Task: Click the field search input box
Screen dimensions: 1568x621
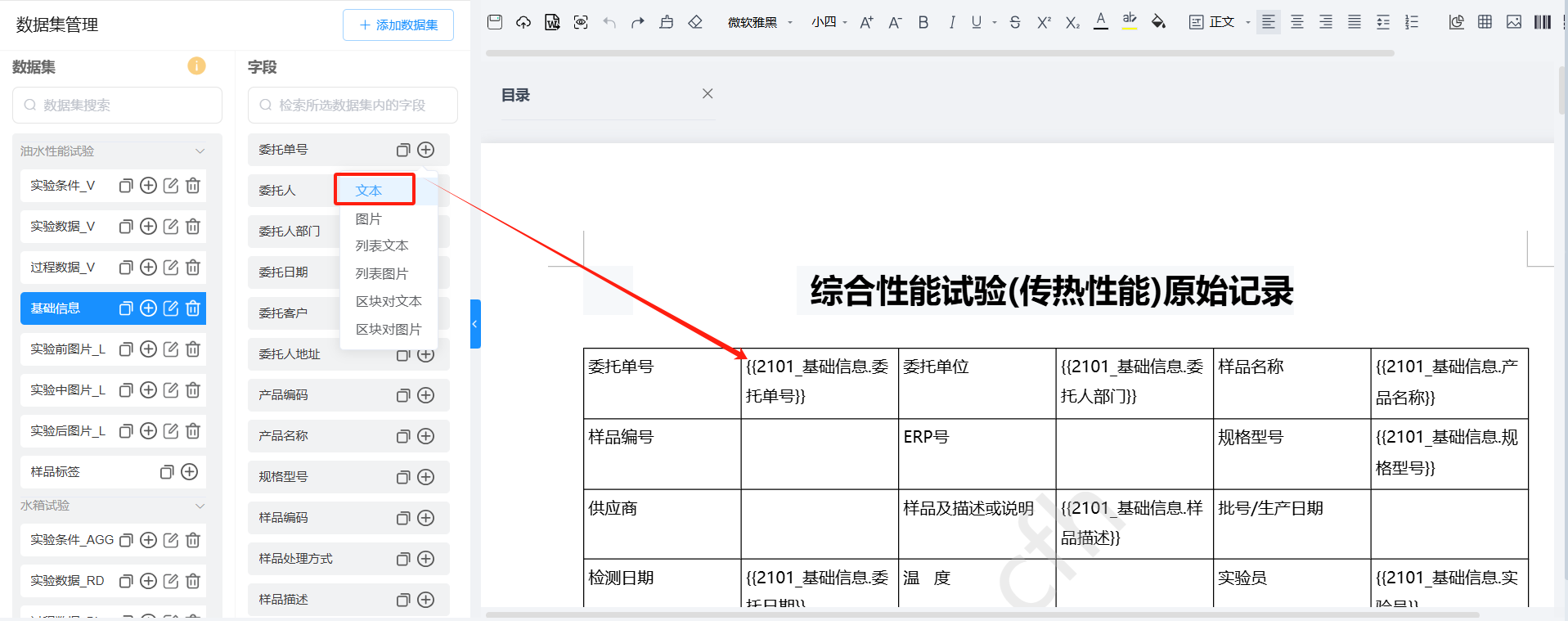Action: [353, 105]
